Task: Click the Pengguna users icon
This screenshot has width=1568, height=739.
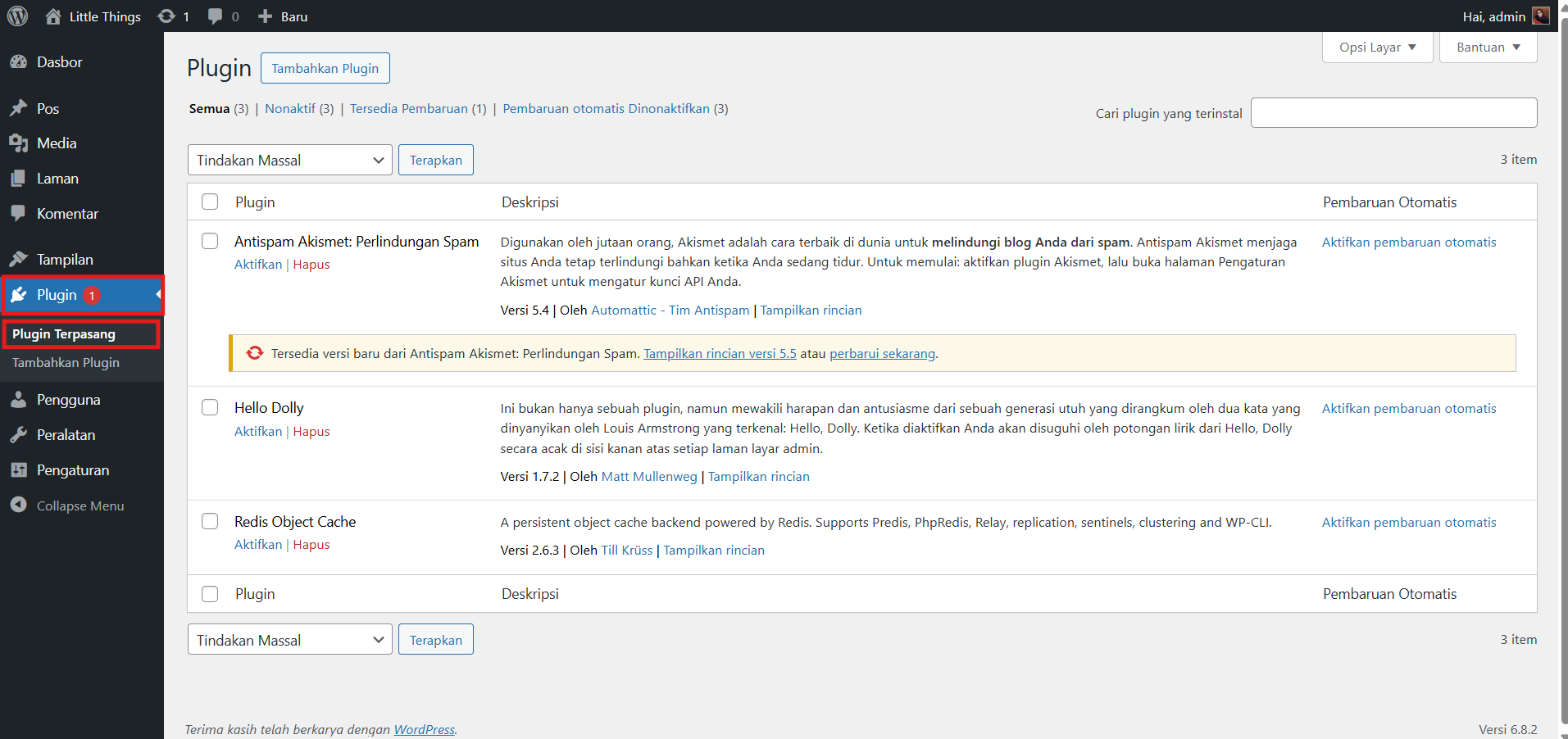Action: pyautogui.click(x=20, y=399)
